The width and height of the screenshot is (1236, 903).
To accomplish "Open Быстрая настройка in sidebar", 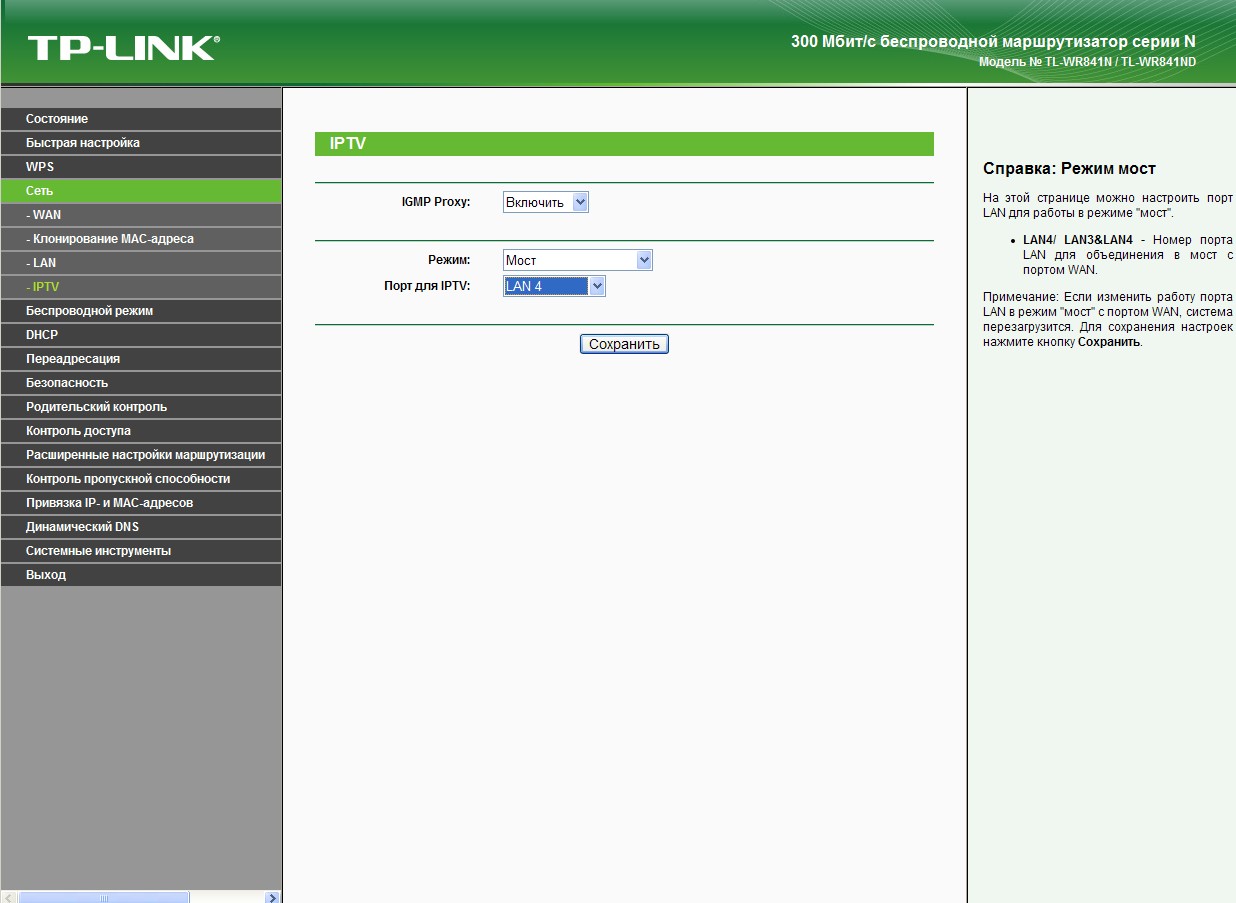I will click(x=140, y=143).
